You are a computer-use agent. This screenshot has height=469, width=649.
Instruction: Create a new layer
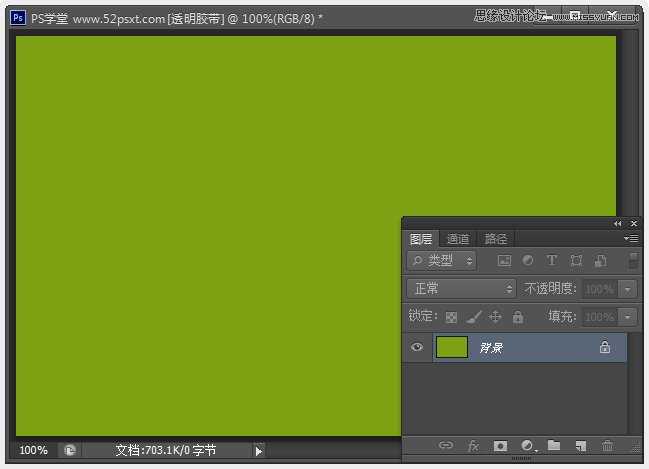coord(580,445)
